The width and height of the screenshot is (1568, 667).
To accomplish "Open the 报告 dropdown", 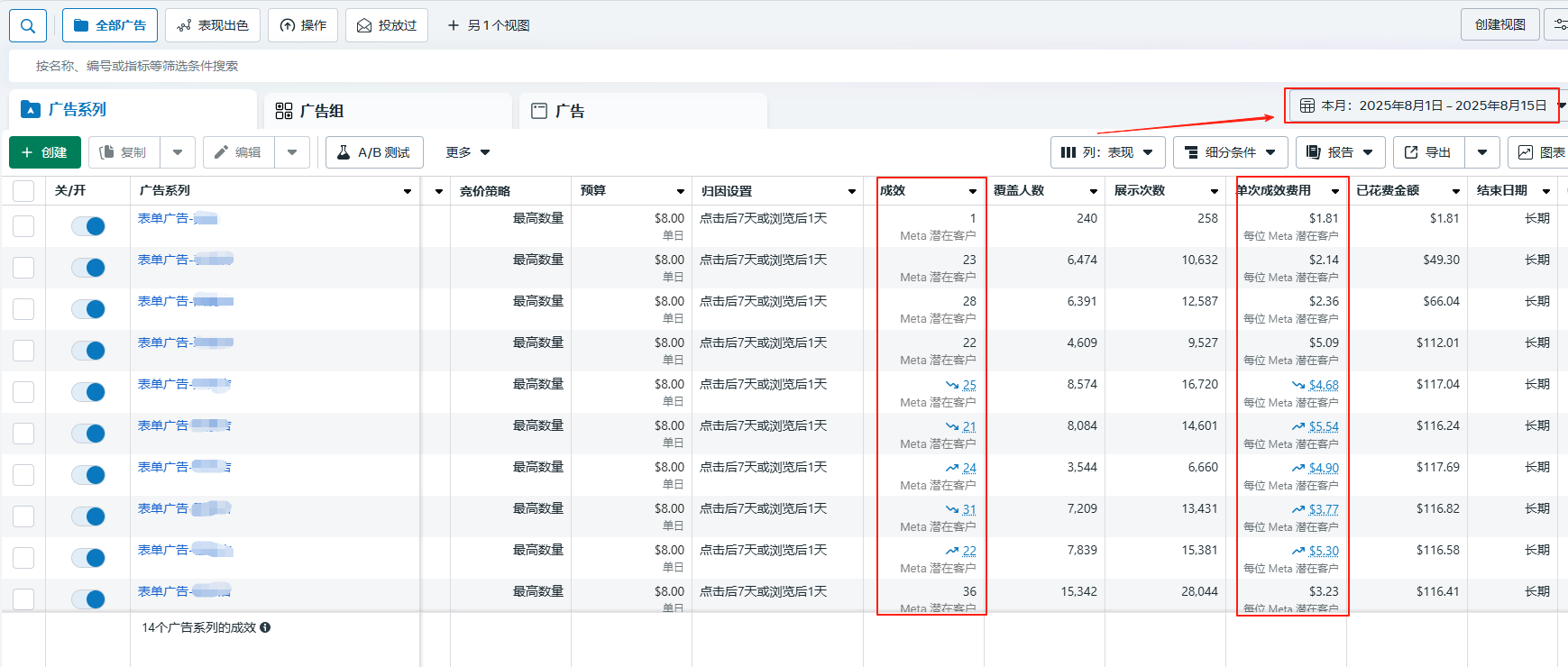I will click(x=1341, y=152).
